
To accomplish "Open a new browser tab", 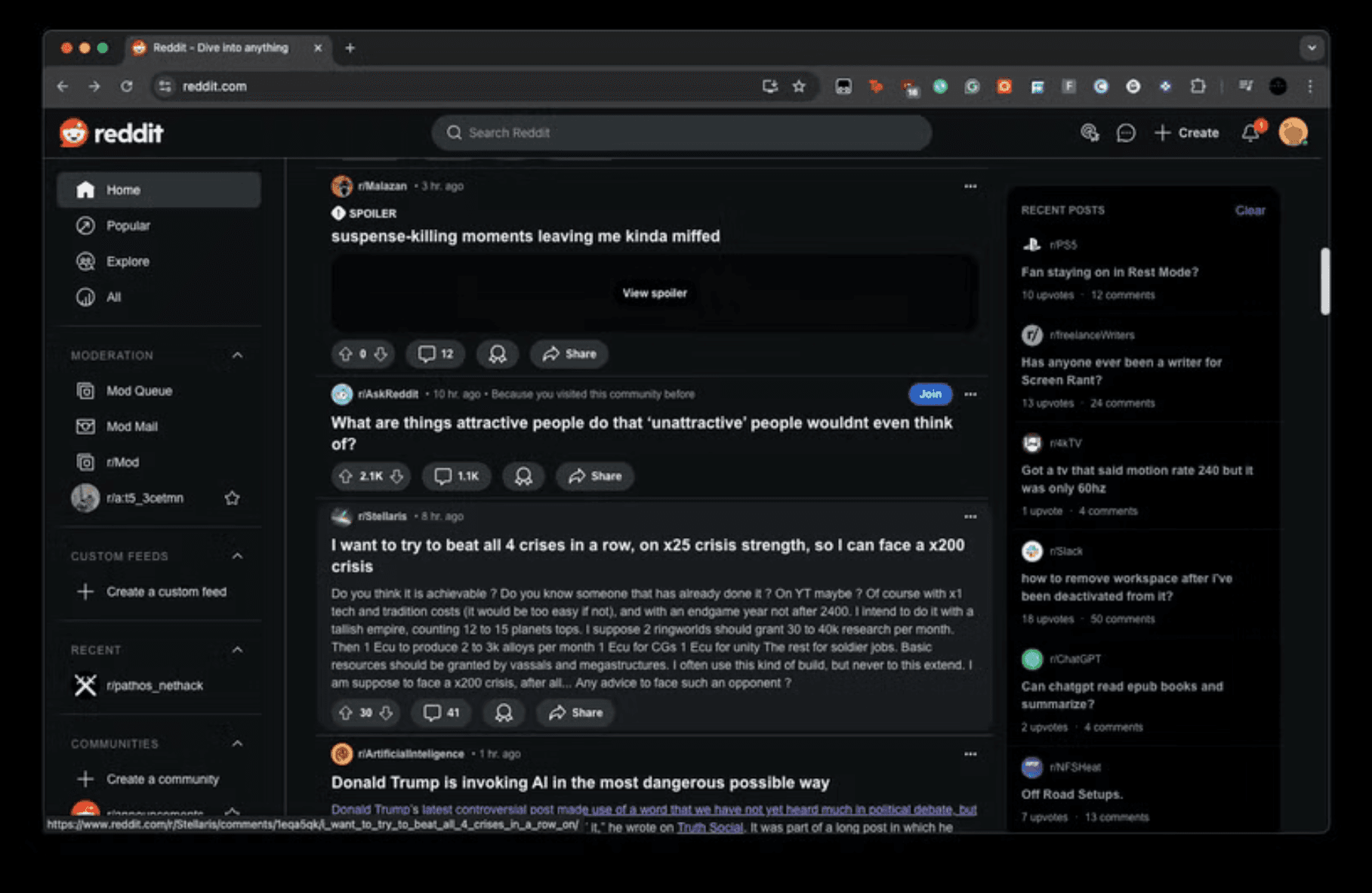I will pos(350,48).
